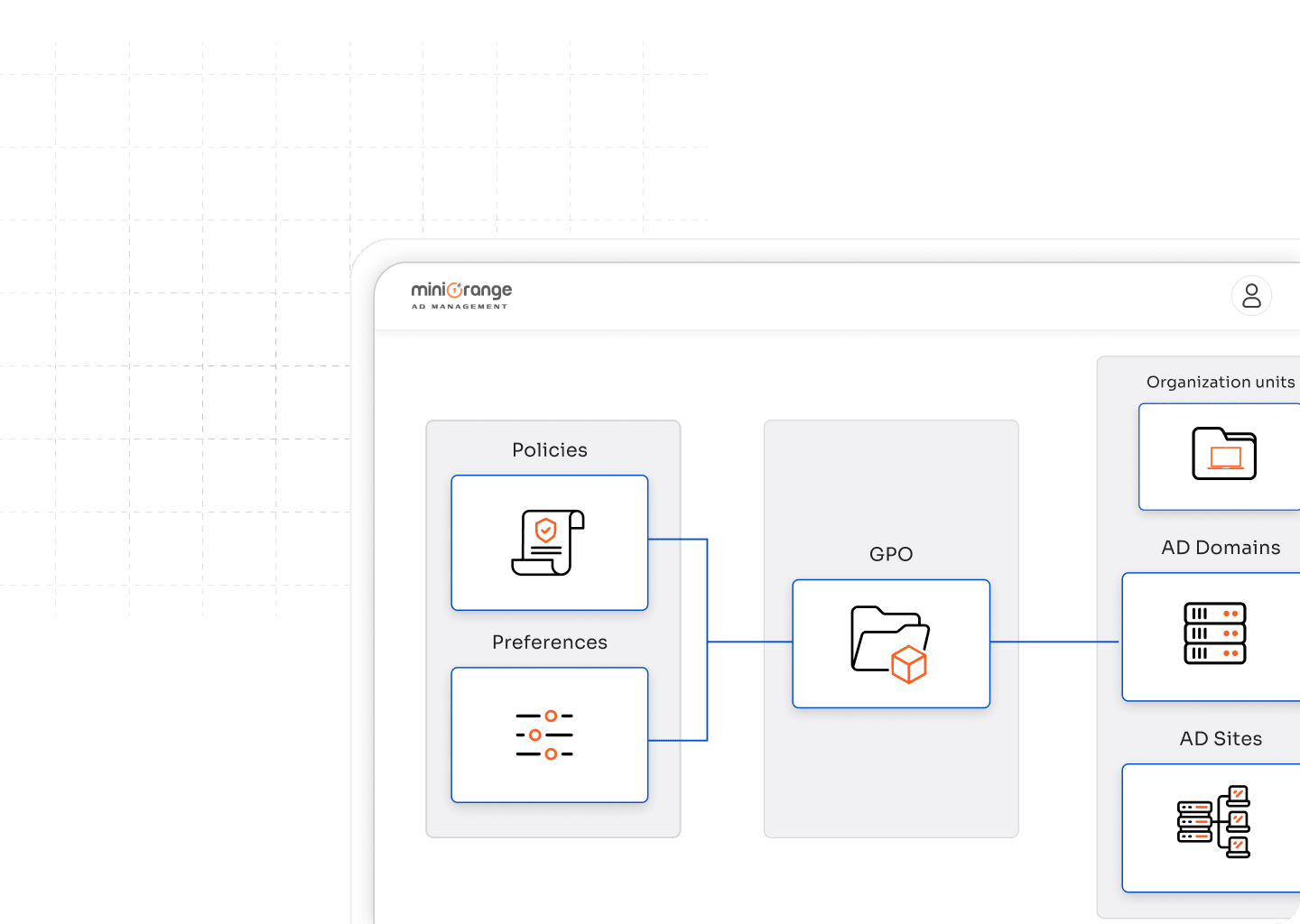
Task: Click the Policies heading text
Action: (x=549, y=449)
